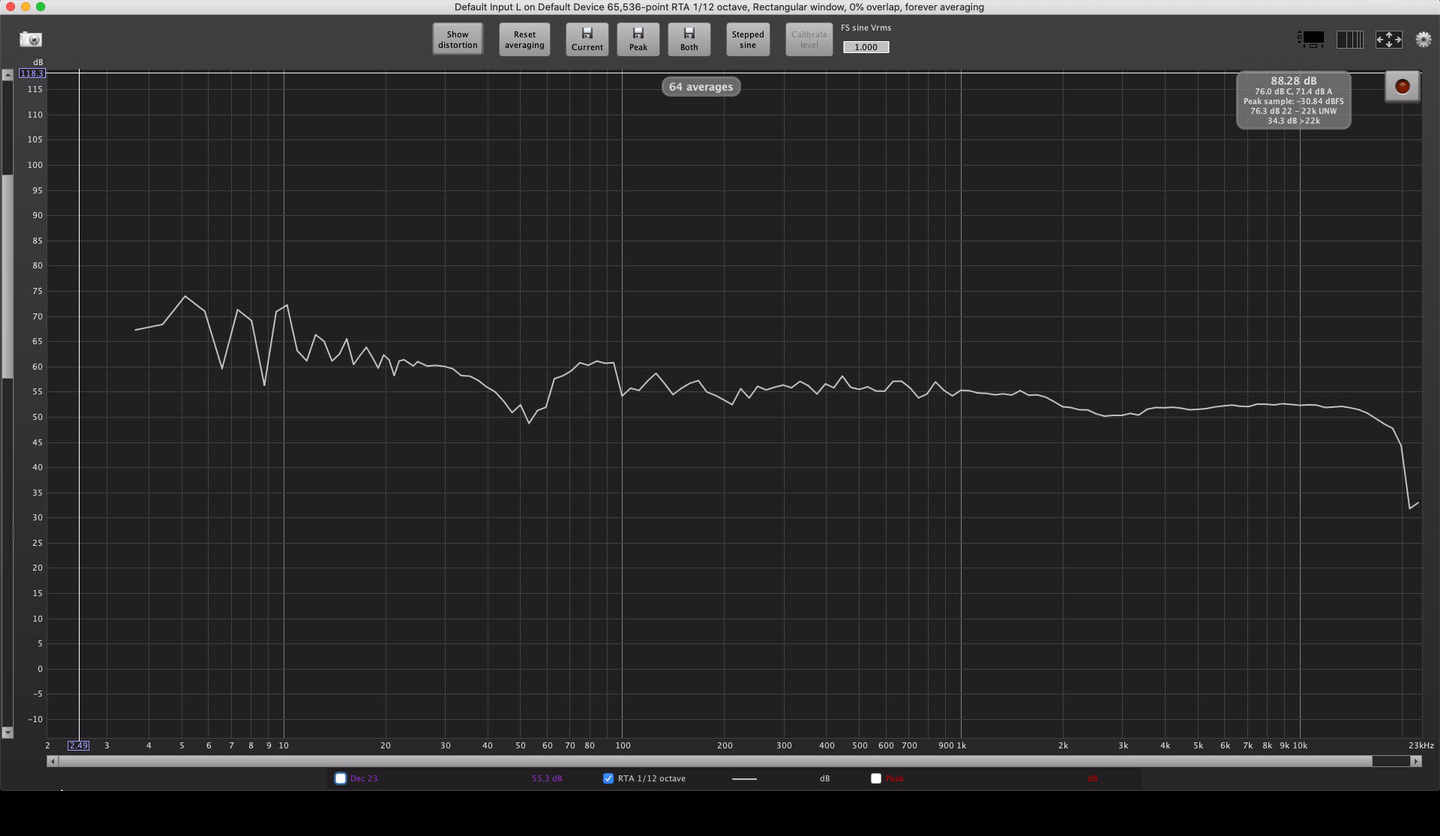
Task: Click the 64 averages indicator
Action: click(701, 87)
